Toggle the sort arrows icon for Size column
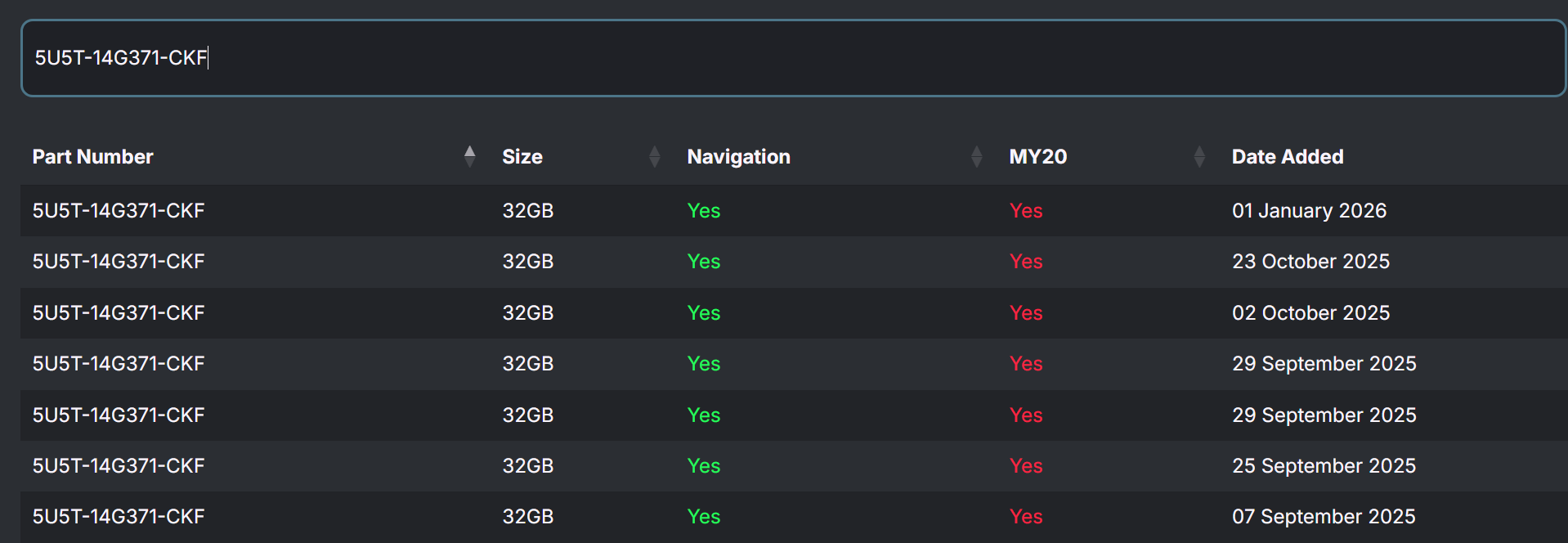The width and height of the screenshot is (1568, 543). pyautogui.click(x=654, y=156)
